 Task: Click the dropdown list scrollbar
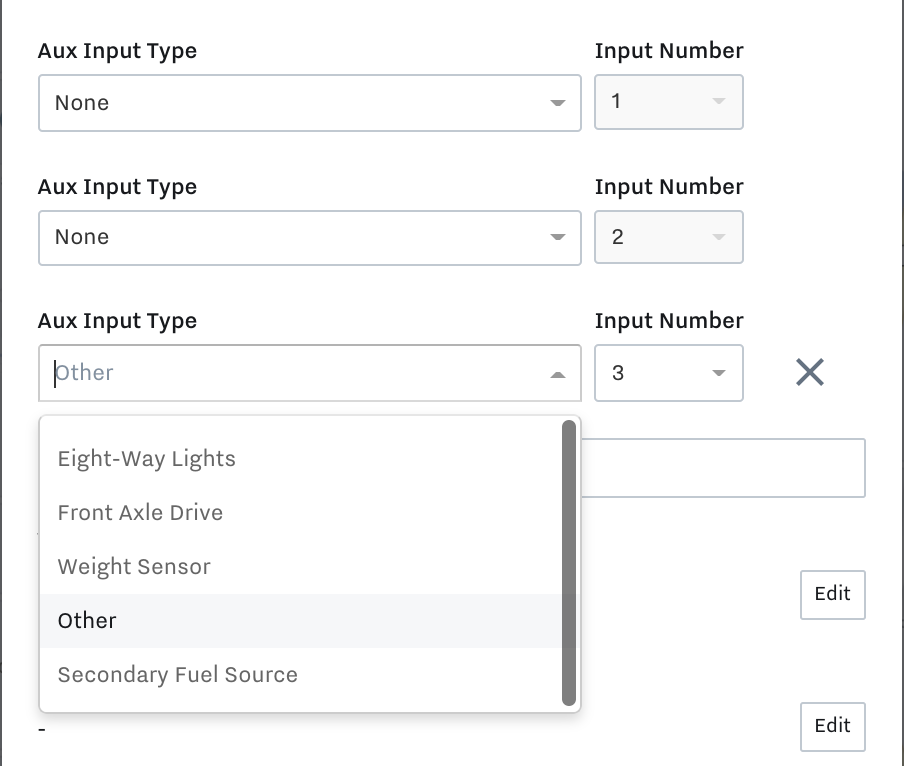(569, 563)
